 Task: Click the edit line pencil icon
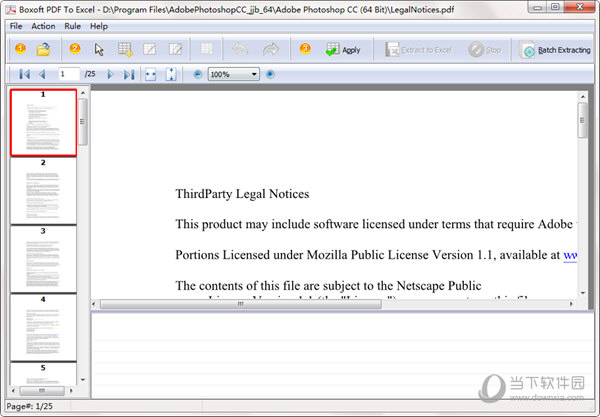(176, 49)
